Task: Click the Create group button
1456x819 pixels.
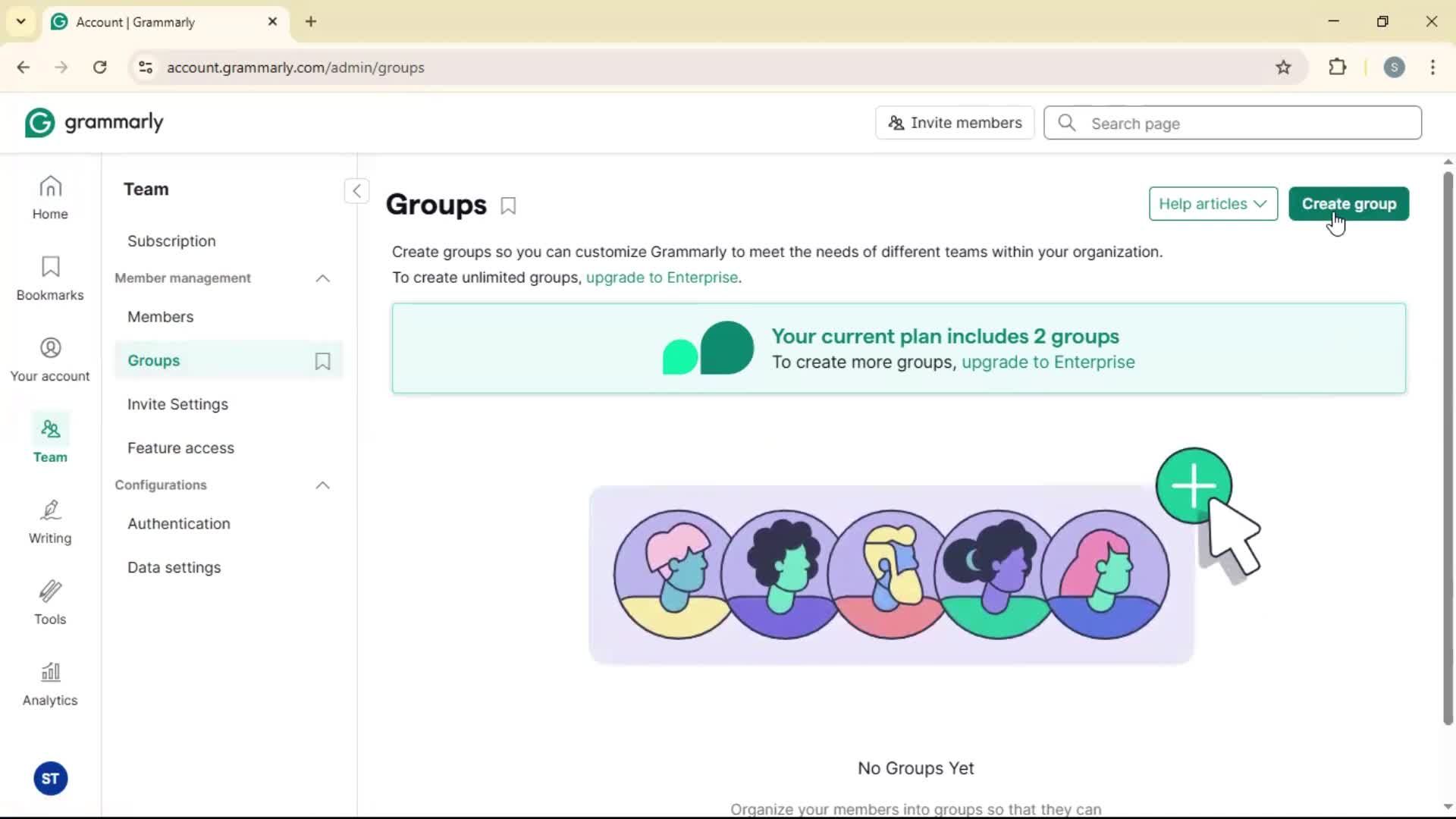Action: pyautogui.click(x=1348, y=204)
